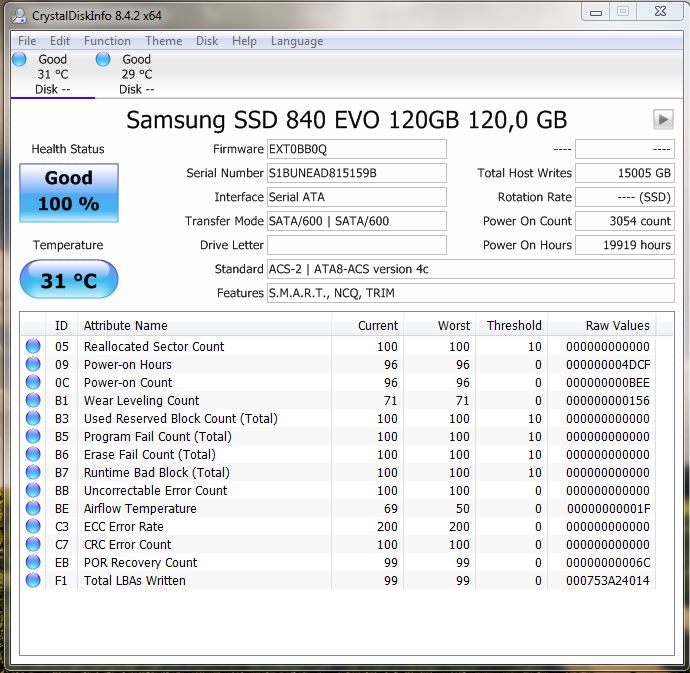The width and height of the screenshot is (690, 673).
Task: Click the blue status orb for the 31 °C disk
Action: click(19, 59)
